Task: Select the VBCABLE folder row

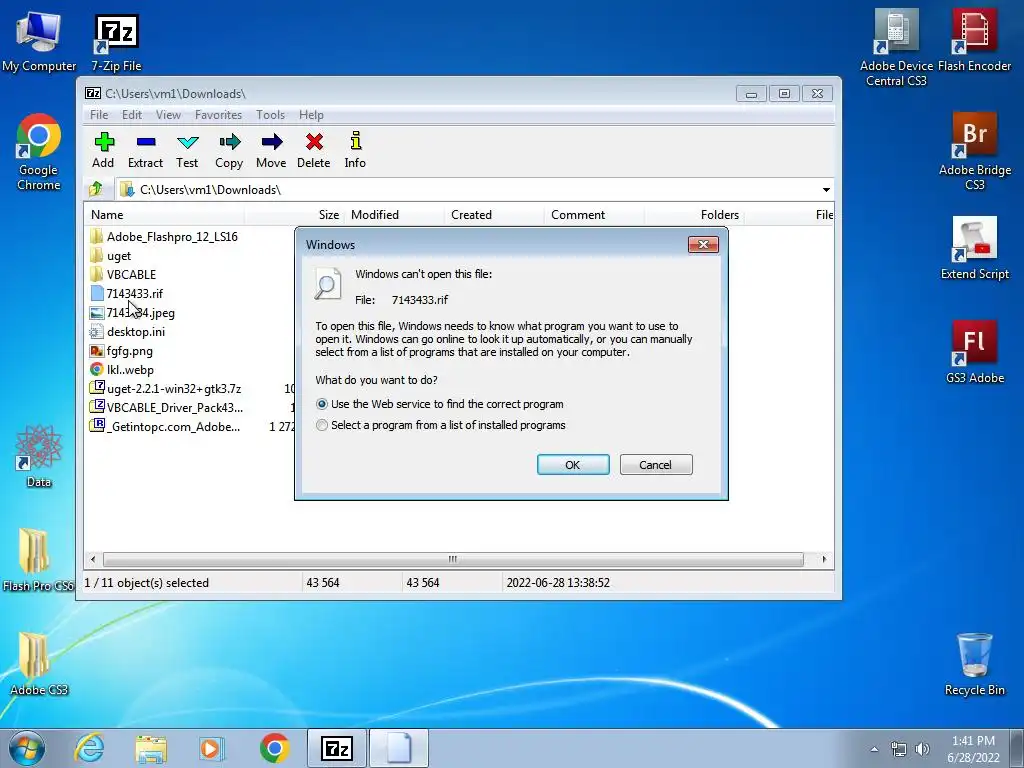Action: click(x=131, y=275)
